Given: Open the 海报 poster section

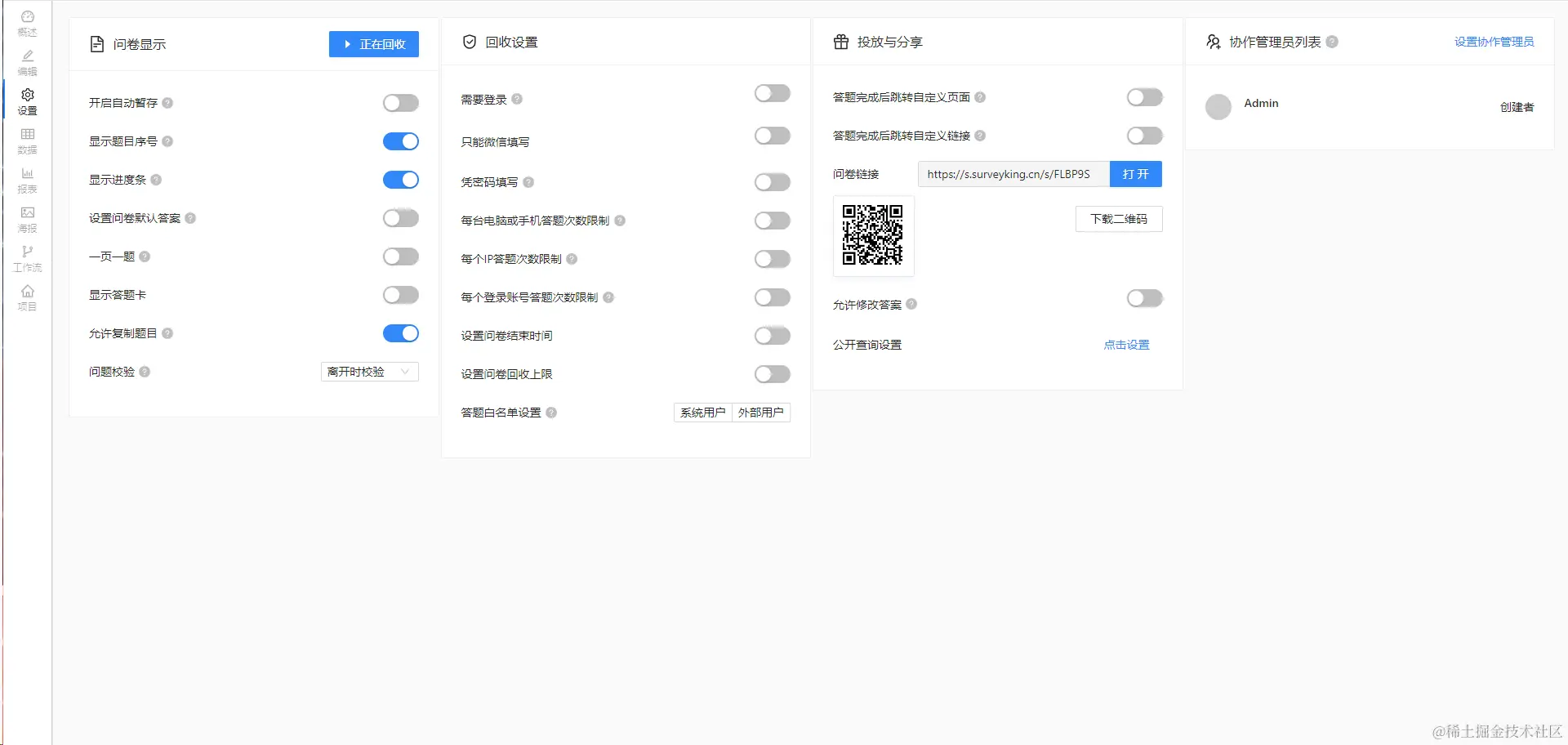Looking at the screenshot, I should (x=27, y=219).
